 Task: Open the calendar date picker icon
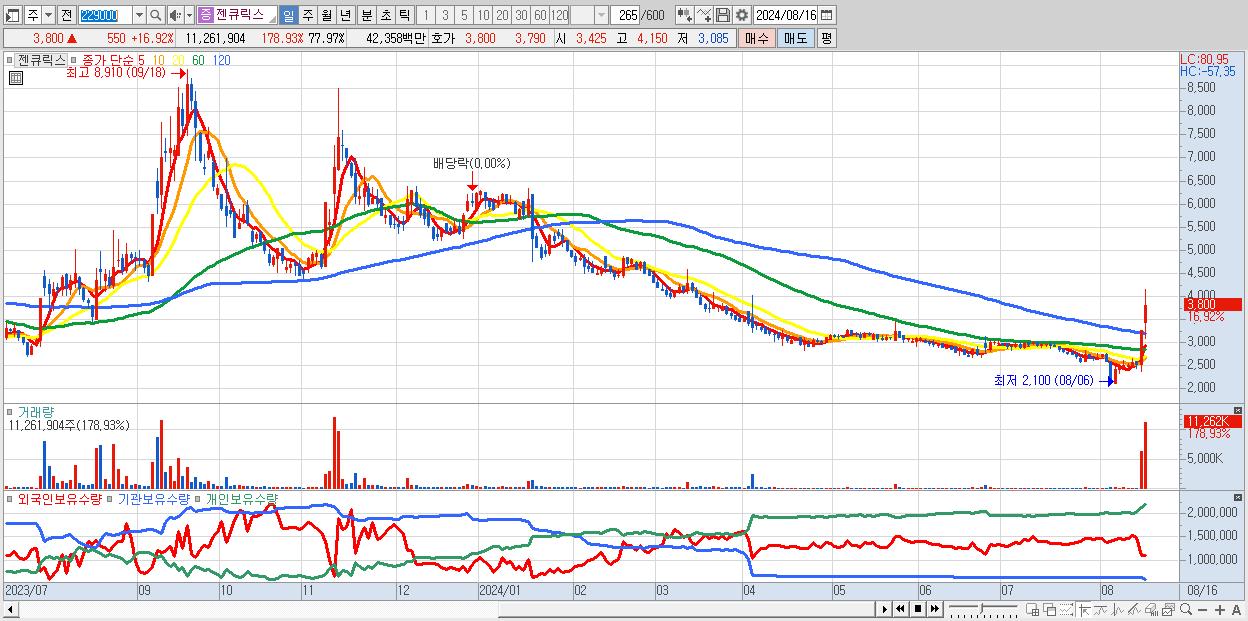point(829,16)
